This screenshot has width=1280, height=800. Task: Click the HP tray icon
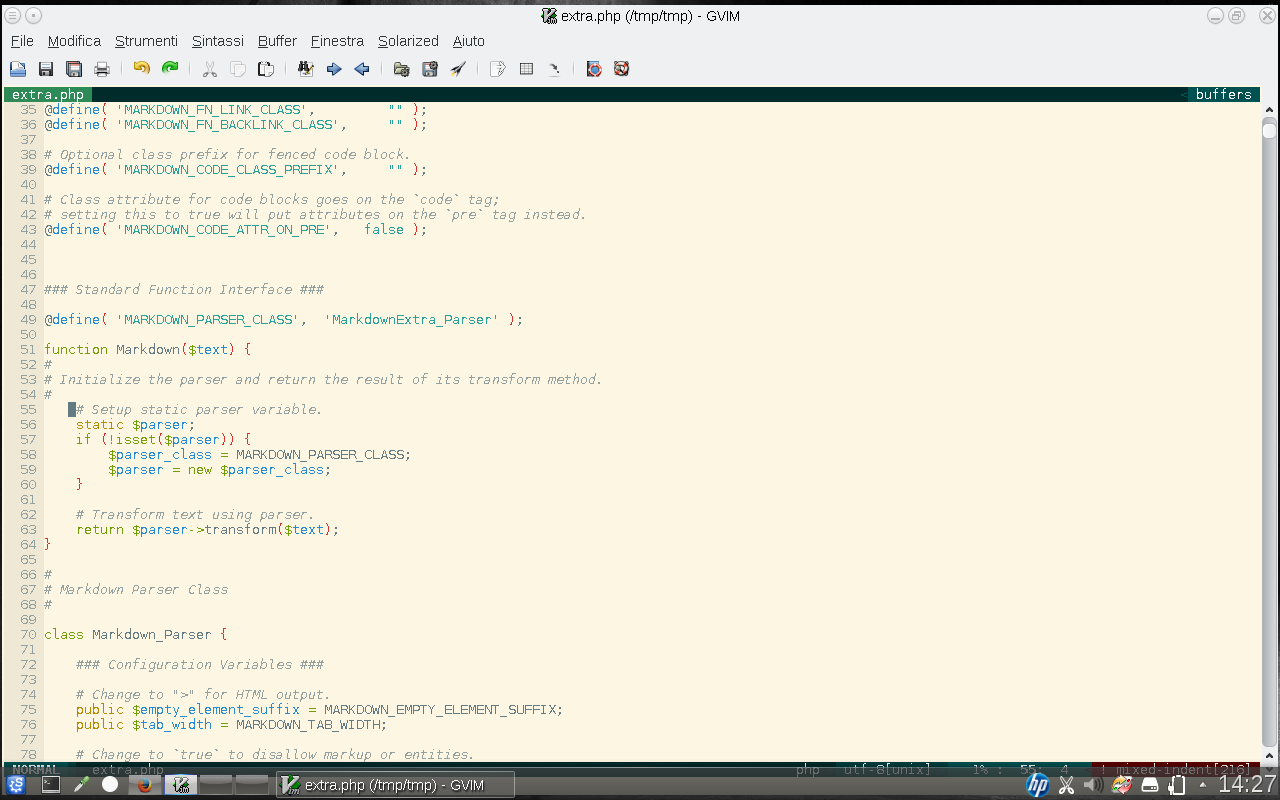pyautogui.click(x=1037, y=785)
